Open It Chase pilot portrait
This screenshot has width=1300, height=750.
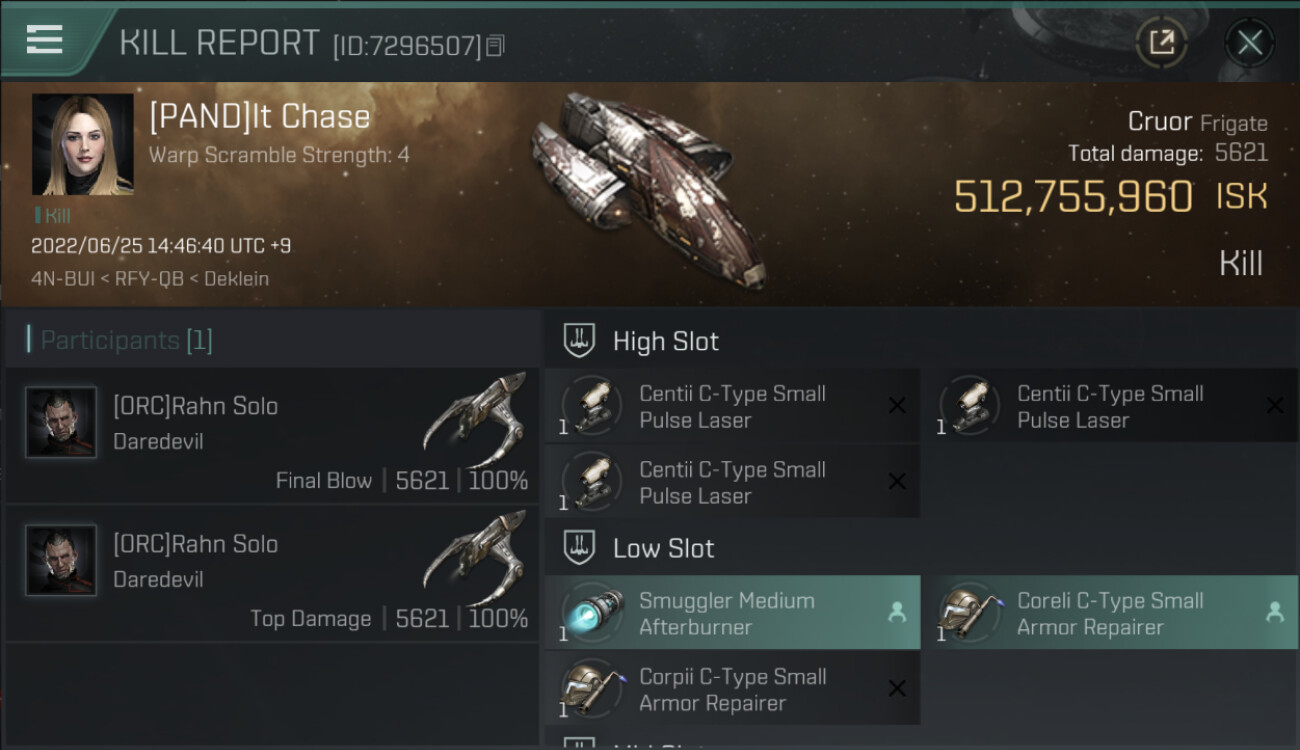[82, 144]
